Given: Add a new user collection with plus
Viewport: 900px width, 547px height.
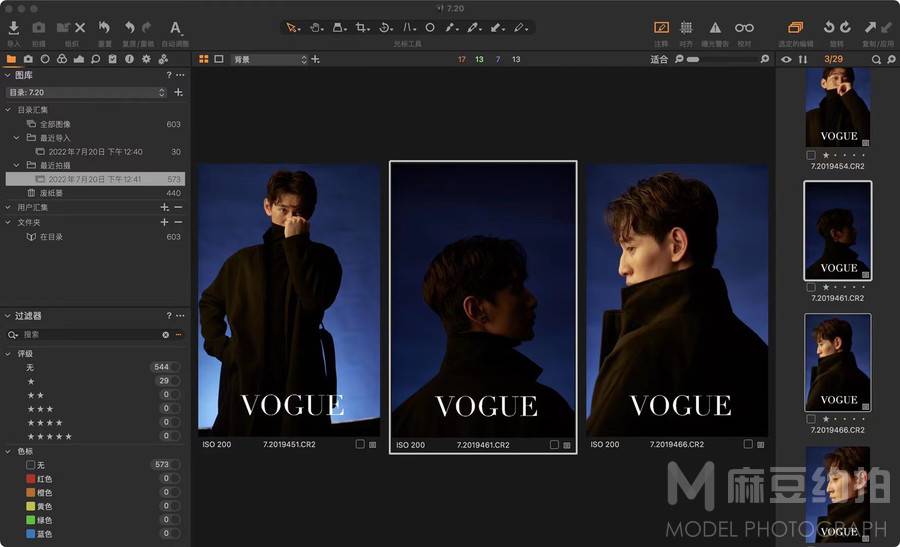Looking at the screenshot, I should 165,207.
